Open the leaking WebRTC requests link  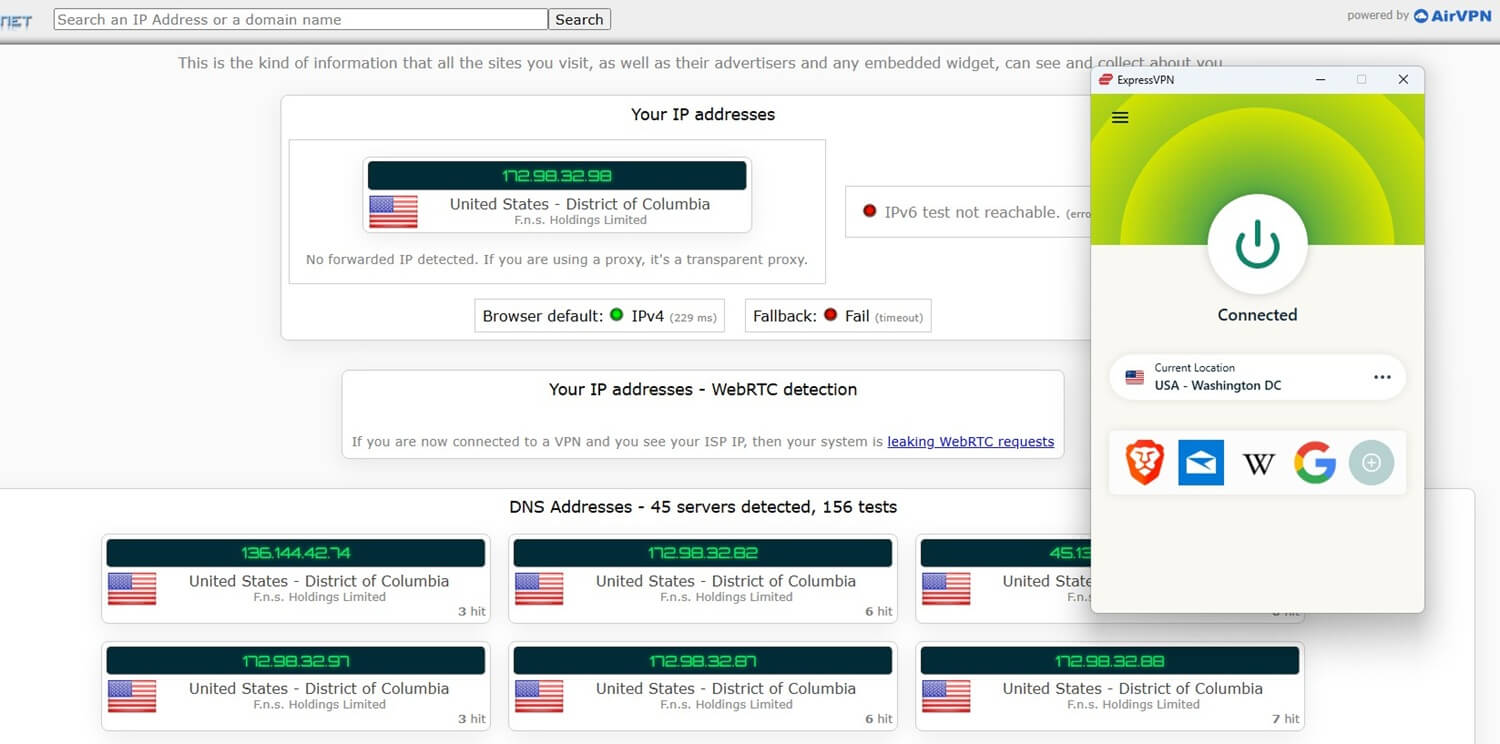[x=970, y=441]
